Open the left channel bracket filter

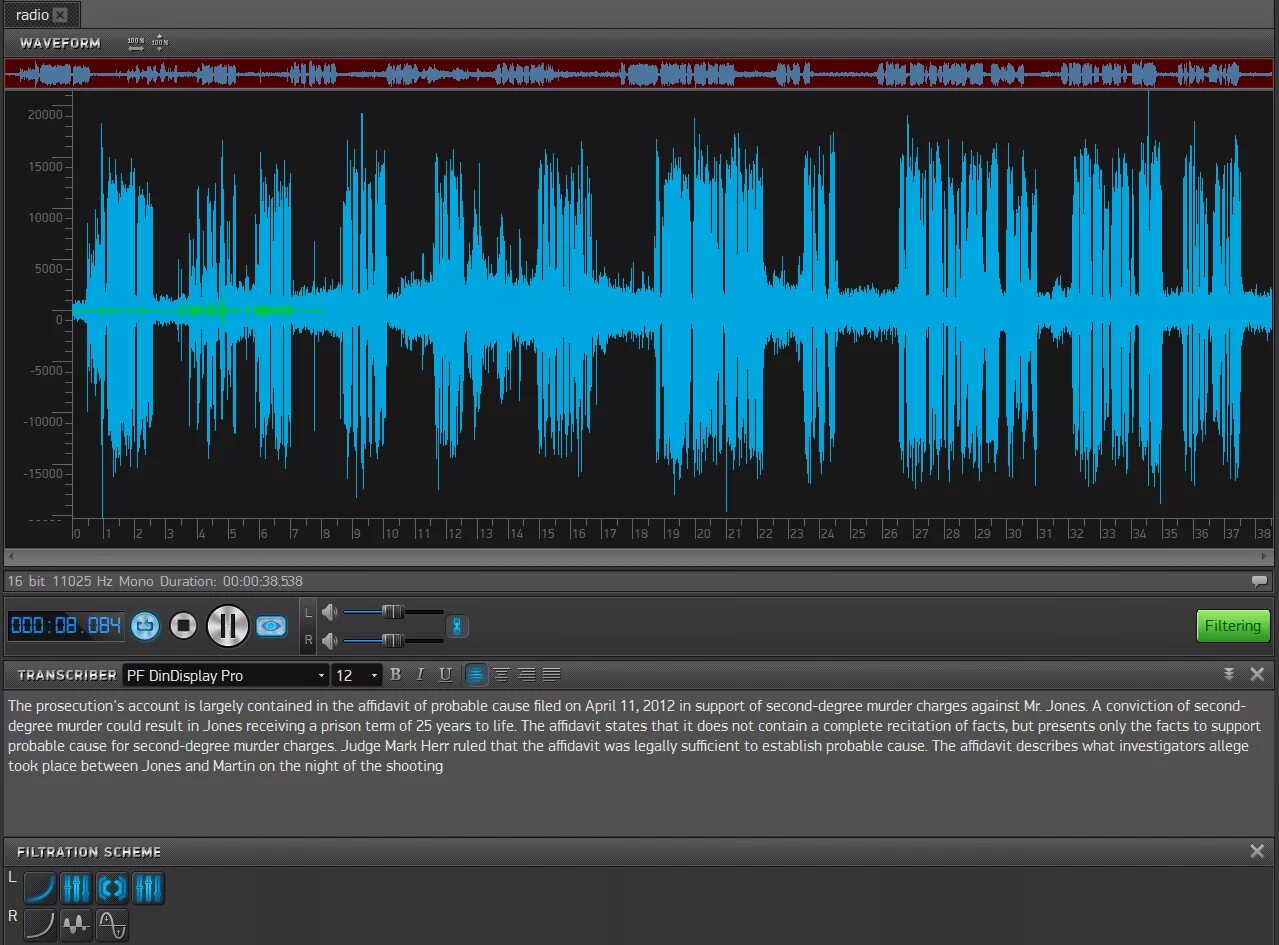click(112, 888)
